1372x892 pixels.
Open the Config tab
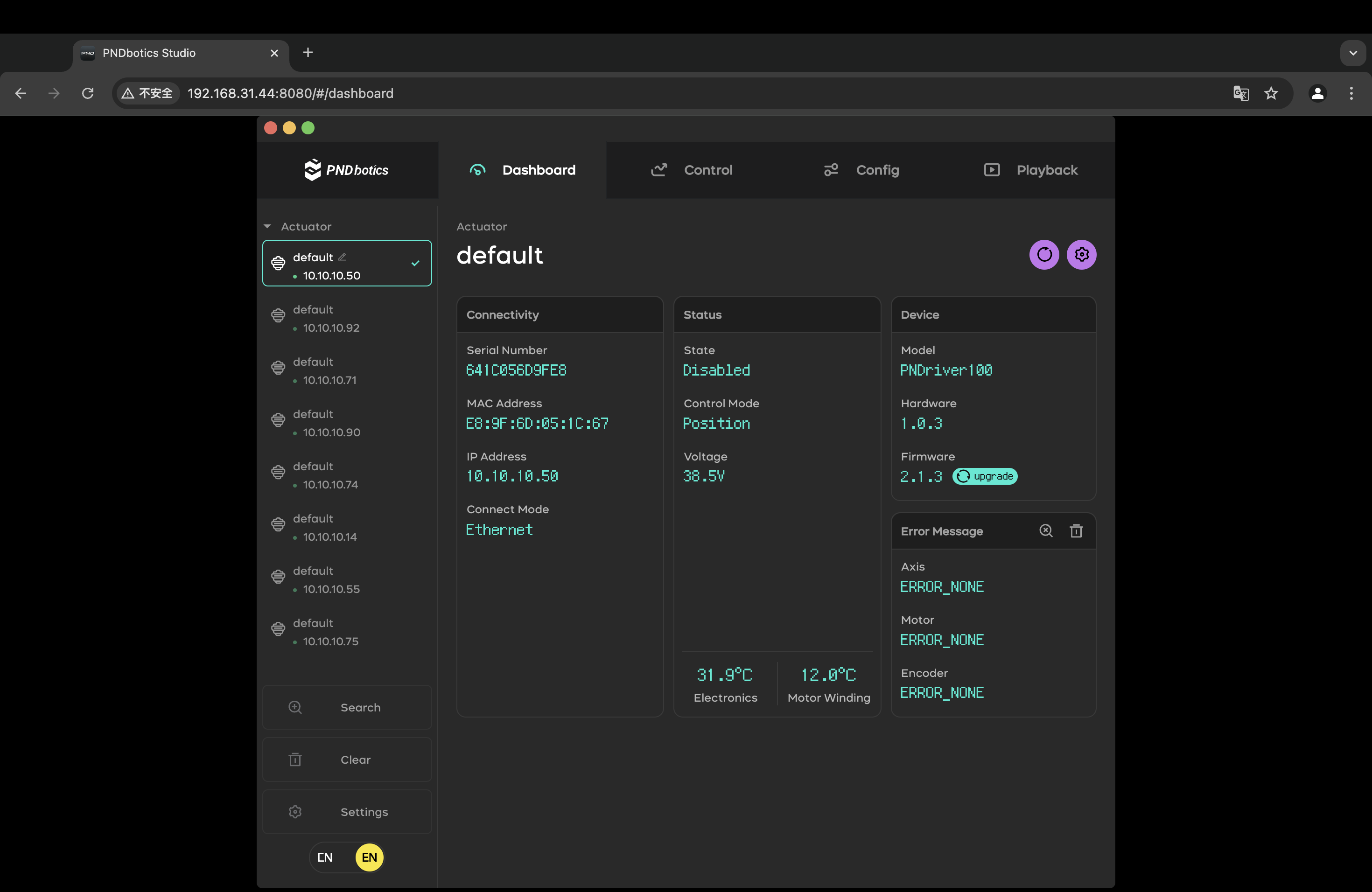[861, 170]
